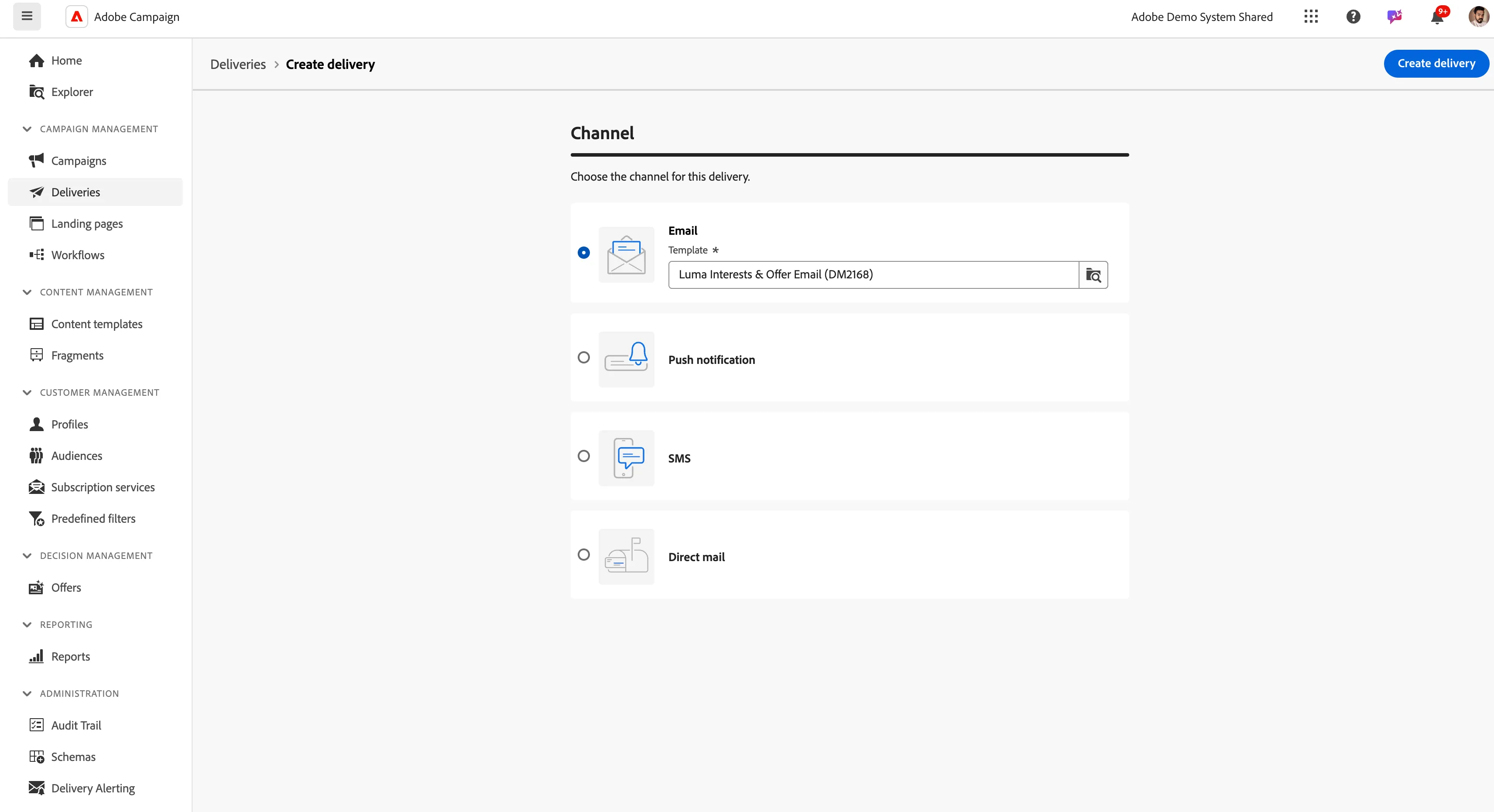Click the Adobe Campaign logo icon
Screen dimensions: 1494x812
[x=76, y=17]
